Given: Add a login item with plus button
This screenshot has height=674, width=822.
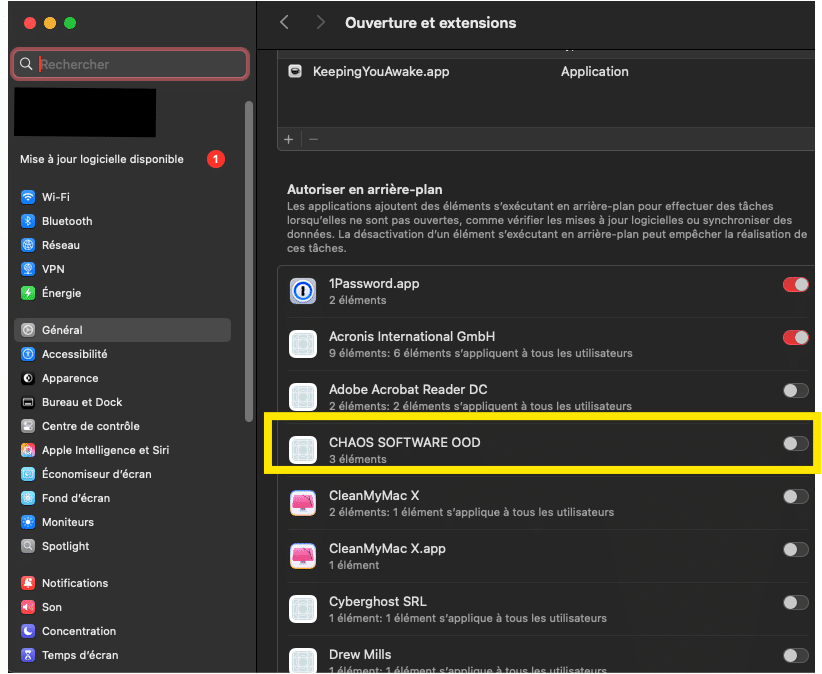Looking at the screenshot, I should [x=289, y=139].
